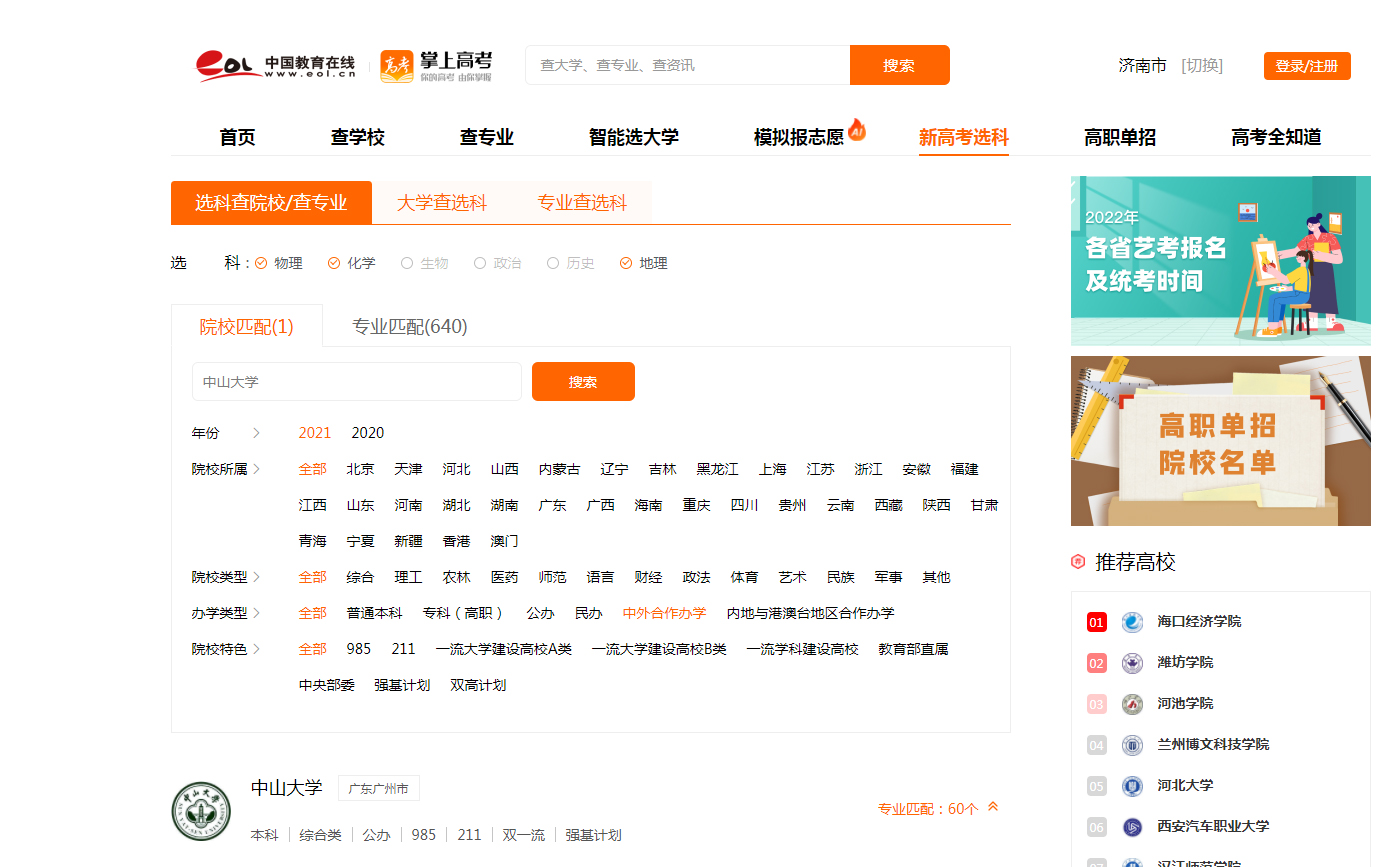Open the 专业匹配(640) tab
The image size is (1384, 867).
409,326
